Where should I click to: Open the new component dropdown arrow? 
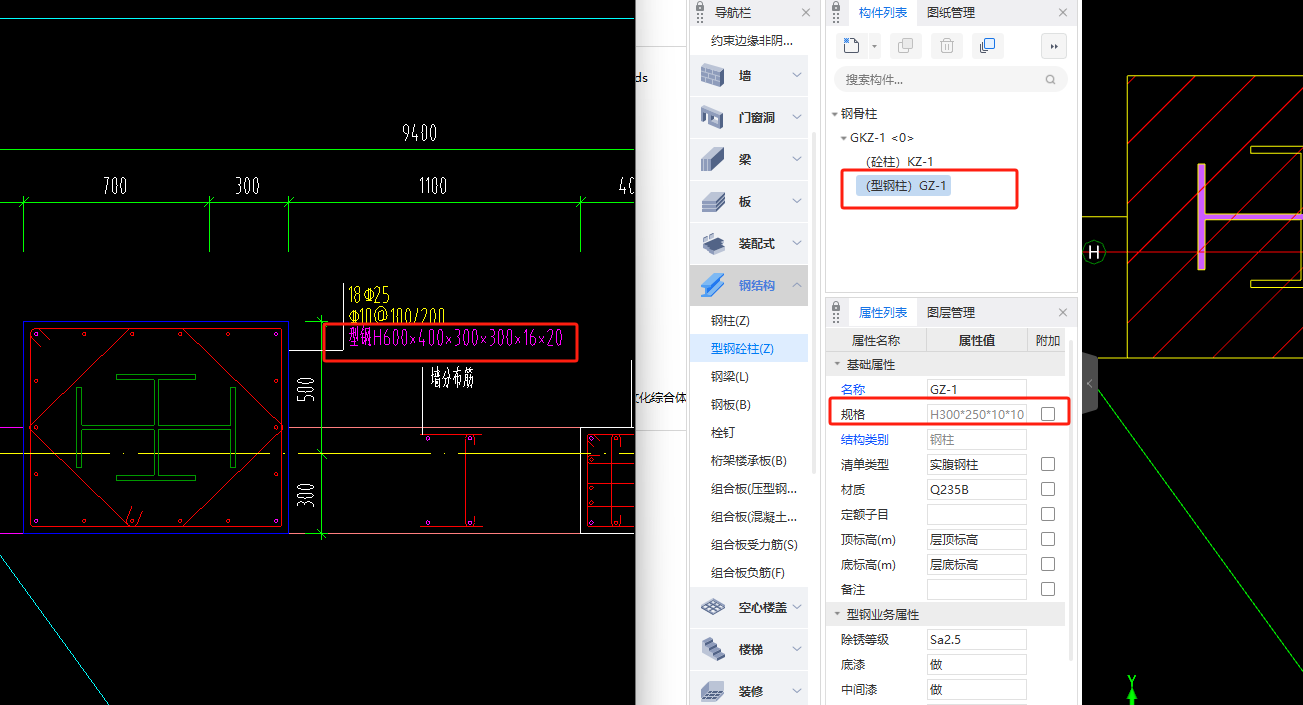[875, 46]
